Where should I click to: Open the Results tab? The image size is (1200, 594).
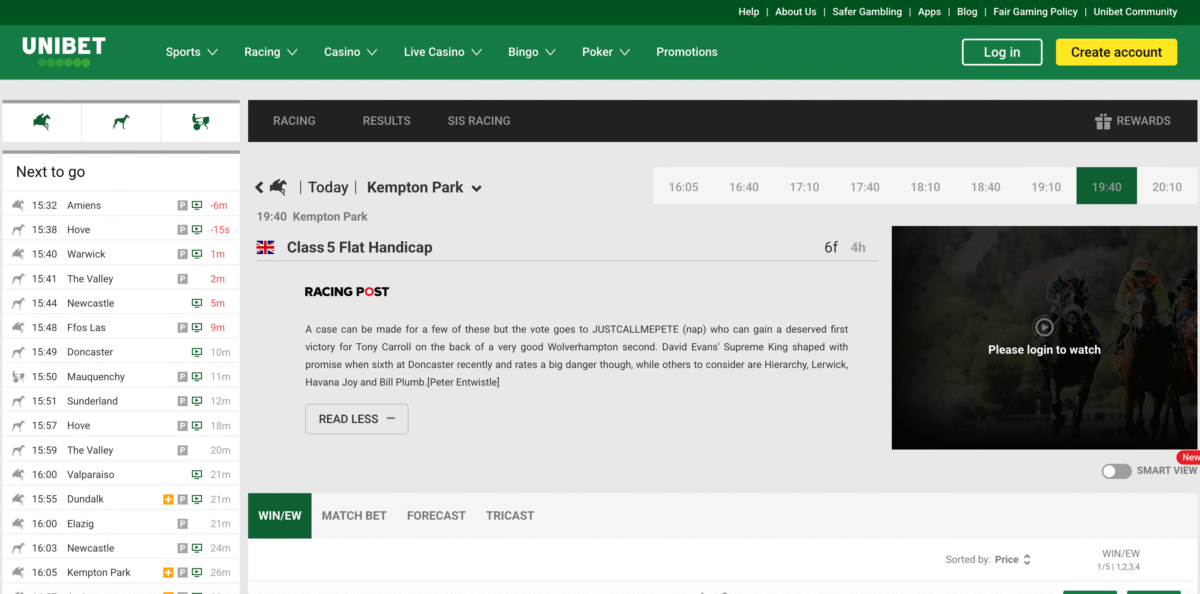(x=386, y=121)
